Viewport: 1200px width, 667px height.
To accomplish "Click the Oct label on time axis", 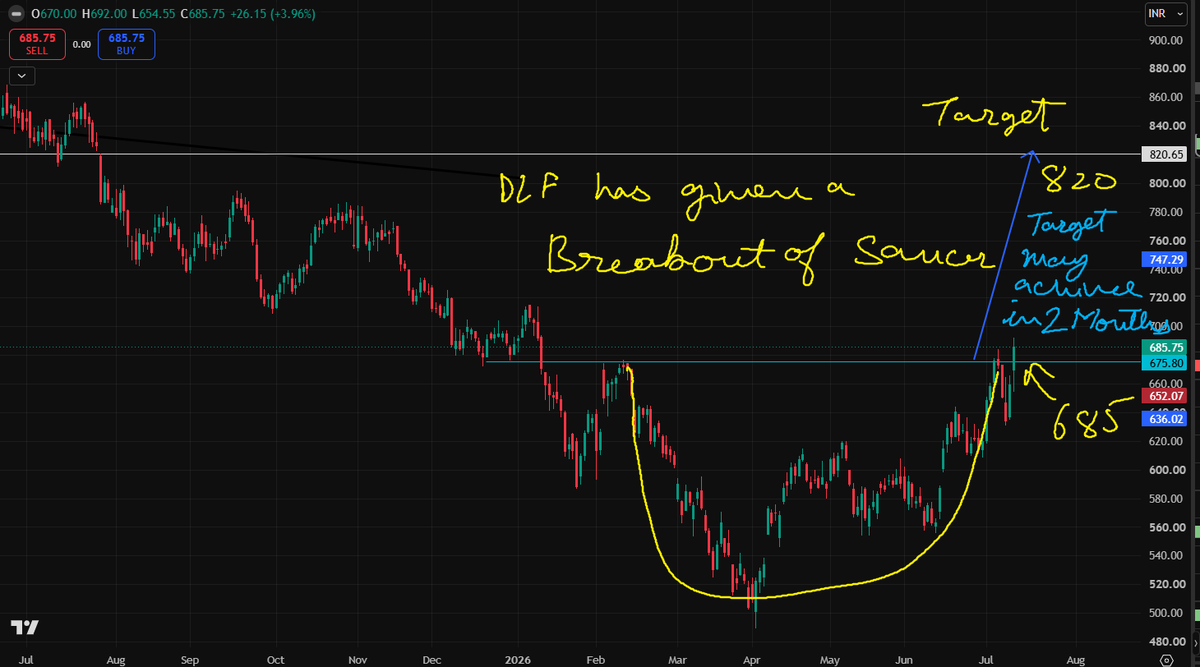I will click(276, 660).
